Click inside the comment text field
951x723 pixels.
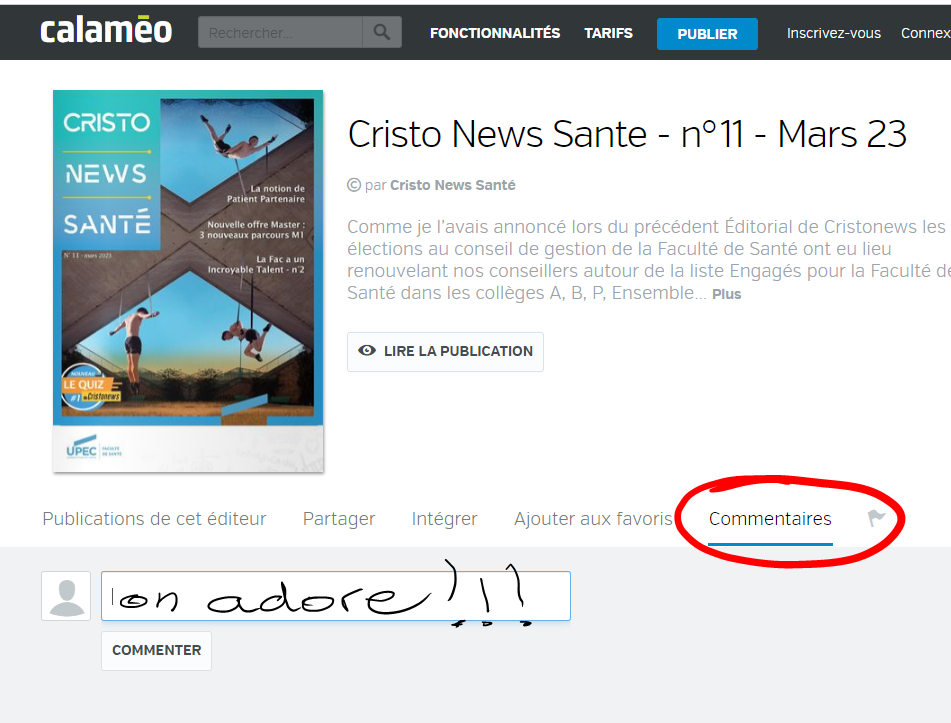(336, 596)
